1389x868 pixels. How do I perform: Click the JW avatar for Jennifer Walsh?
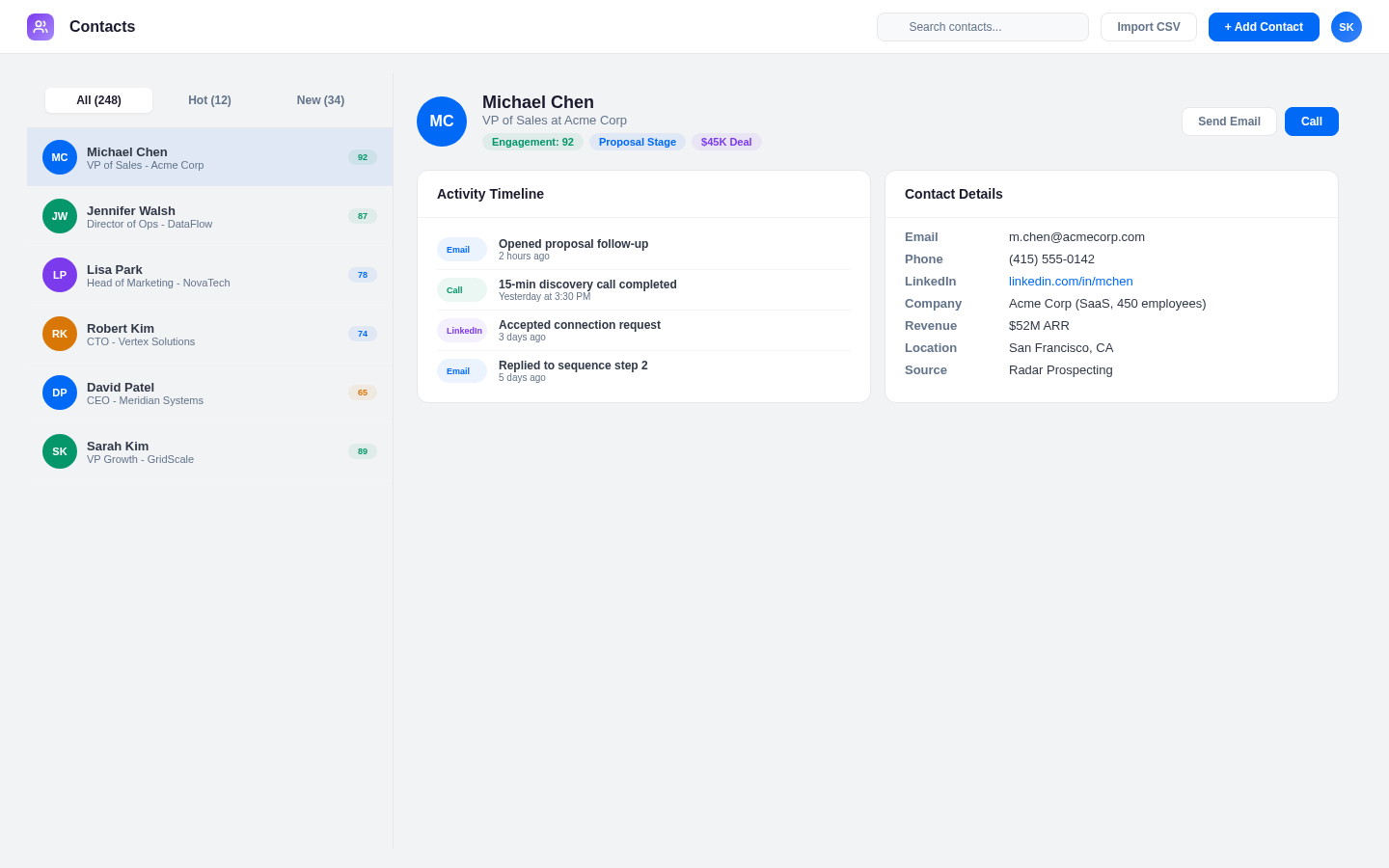[x=60, y=216]
